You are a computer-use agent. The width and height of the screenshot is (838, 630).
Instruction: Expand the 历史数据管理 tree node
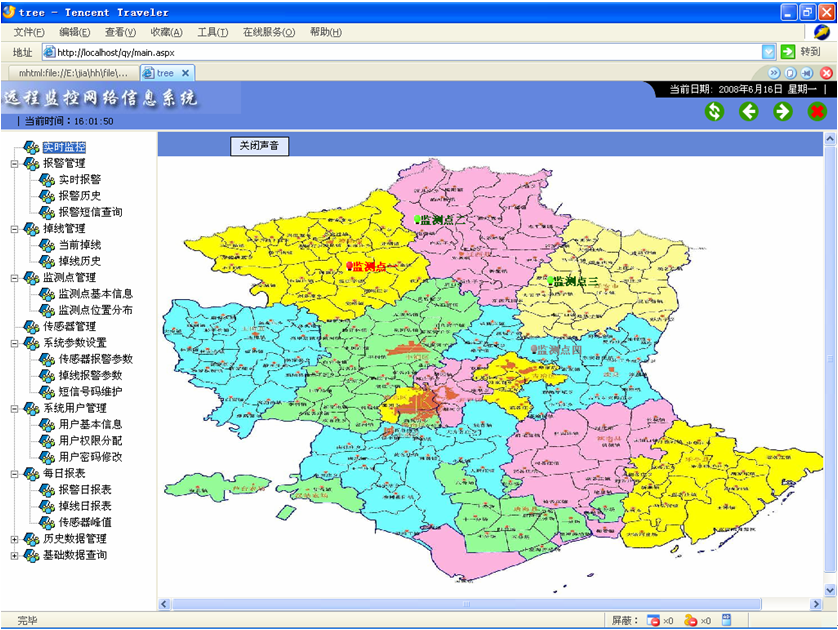[x=14, y=539]
